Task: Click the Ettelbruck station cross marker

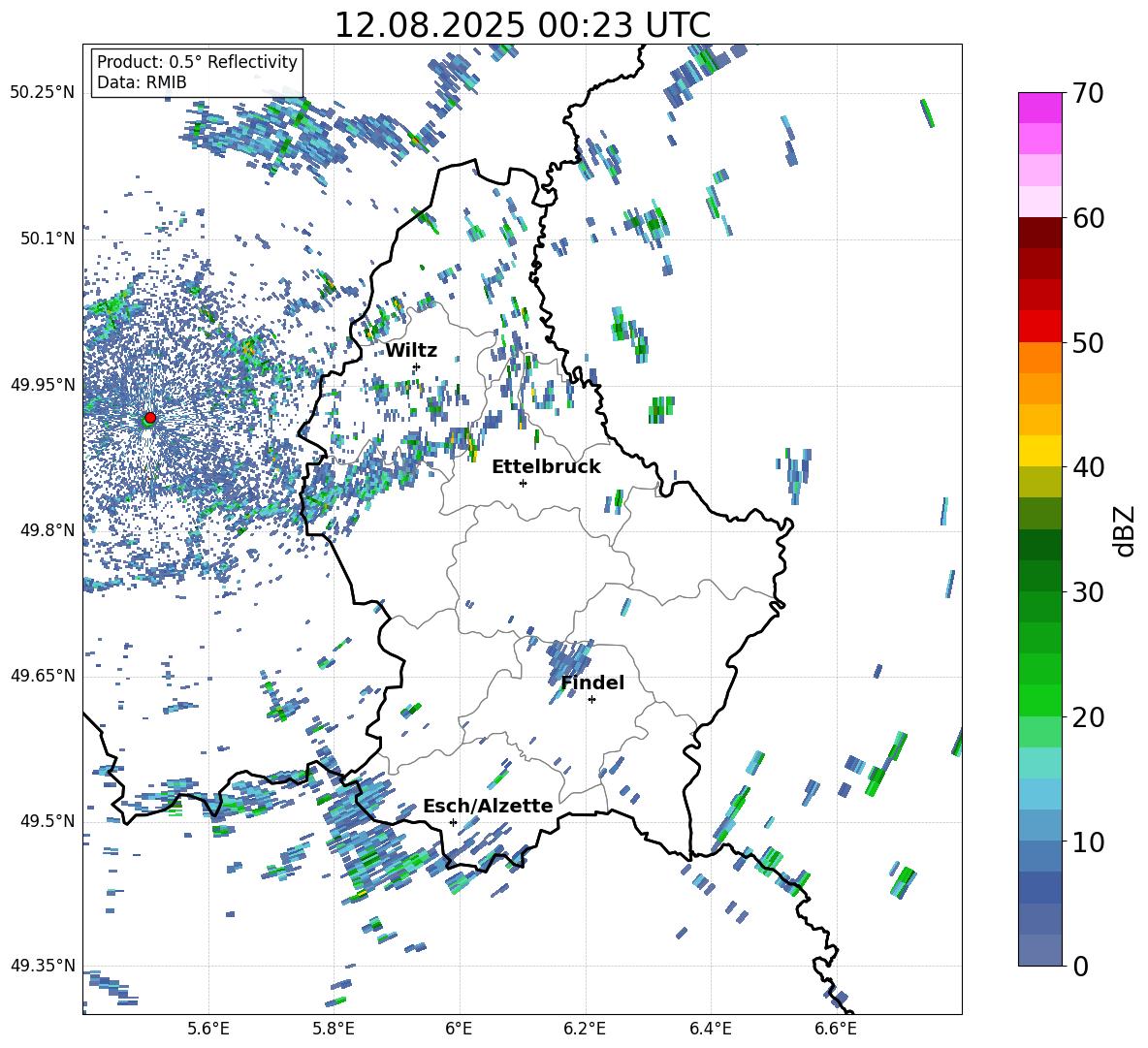Action: pyautogui.click(x=523, y=483)
